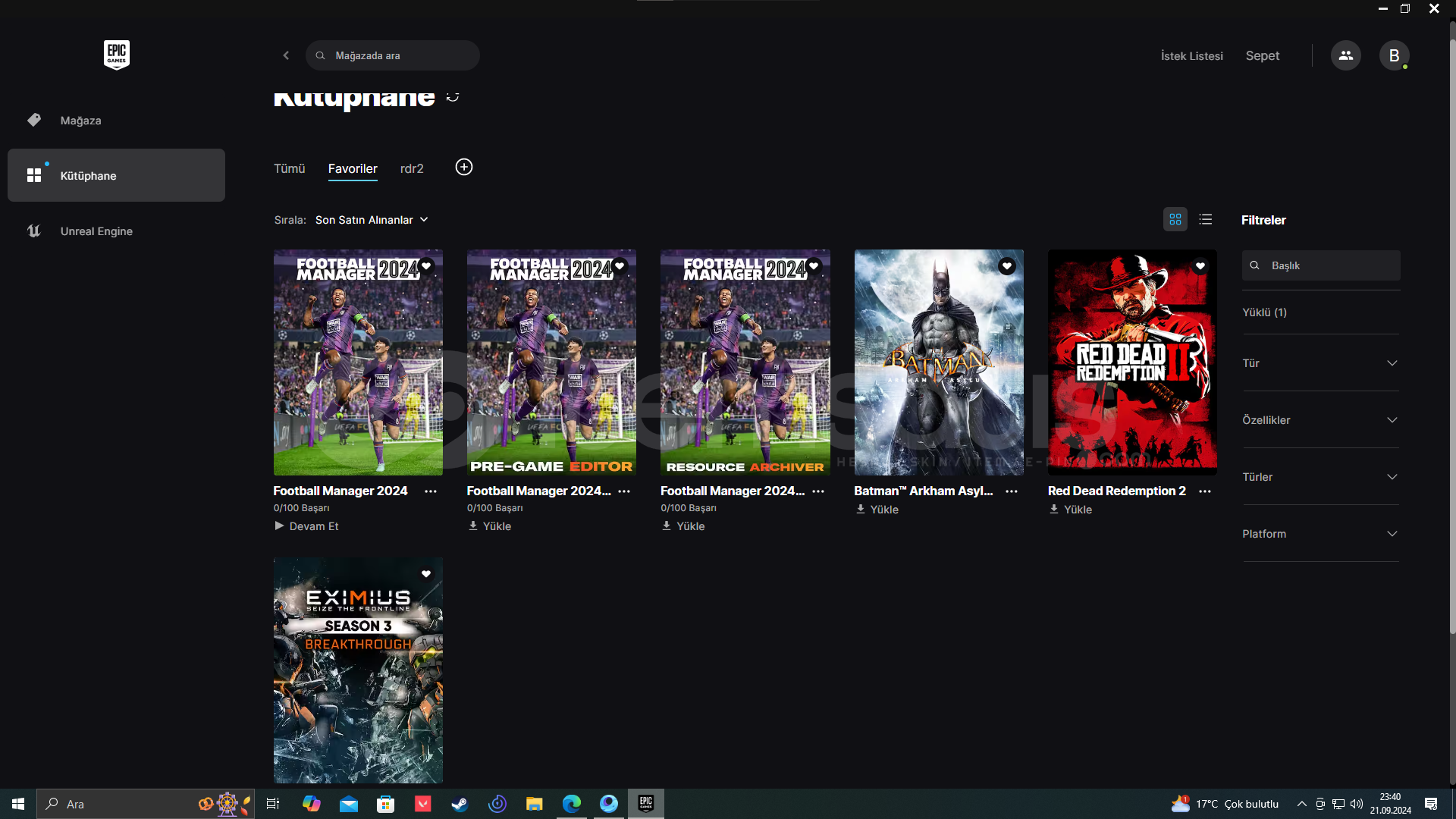Expand the Platform filter
Image resolution: width=1456 pixels, height=819 pixels.
pos(1320,534)
